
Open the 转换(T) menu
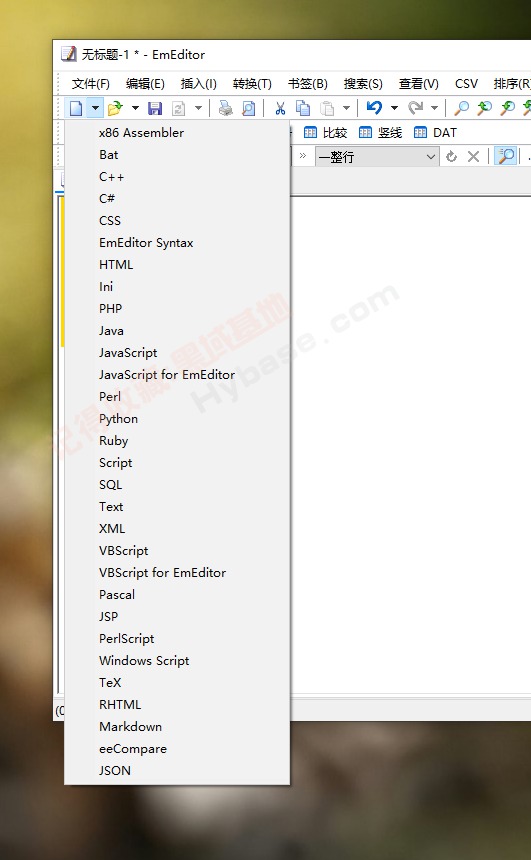(252, 84)
